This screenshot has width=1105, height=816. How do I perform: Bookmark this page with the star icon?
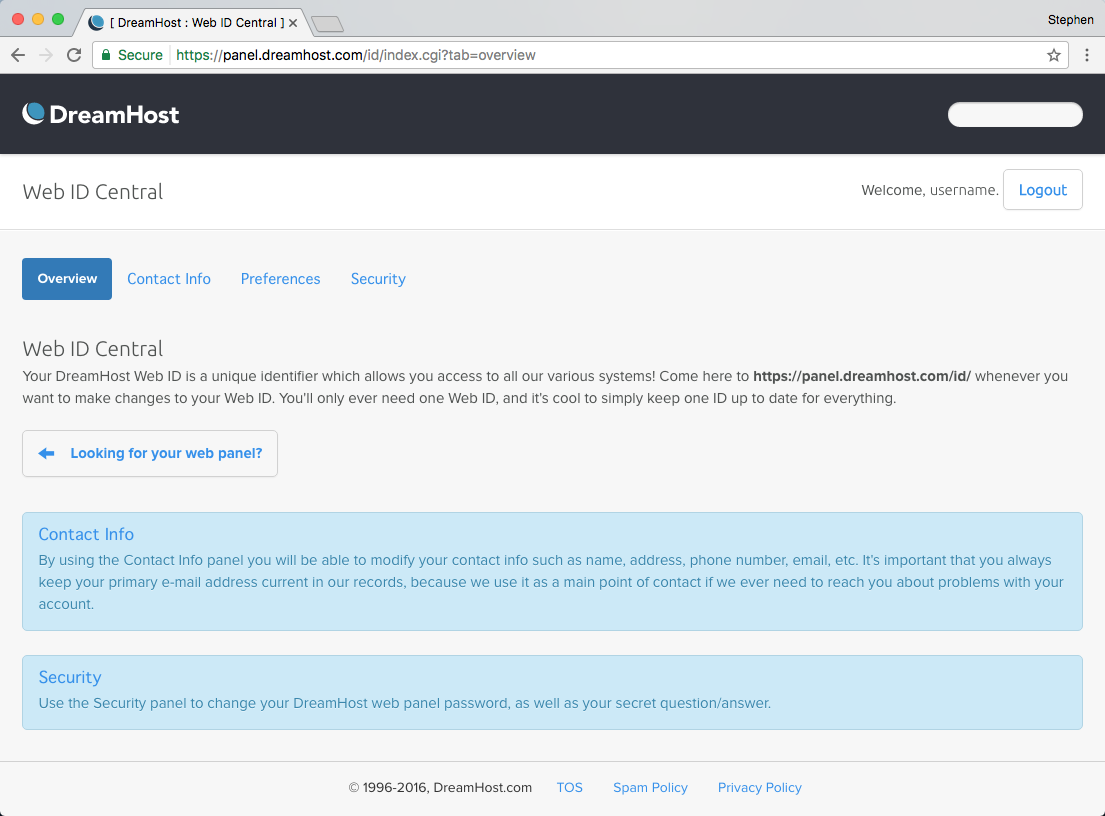tap(1054, 55)
